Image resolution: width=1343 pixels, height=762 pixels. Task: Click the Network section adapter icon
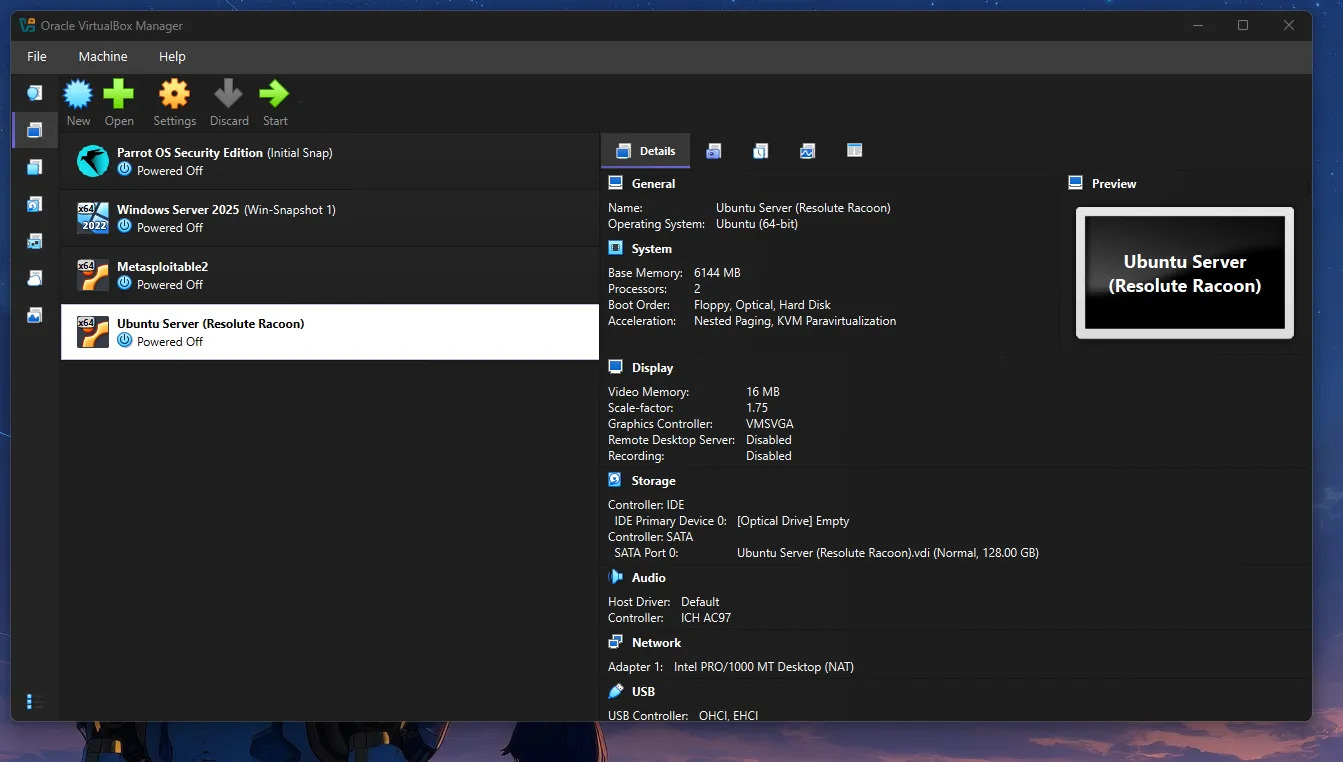point(615,642)
